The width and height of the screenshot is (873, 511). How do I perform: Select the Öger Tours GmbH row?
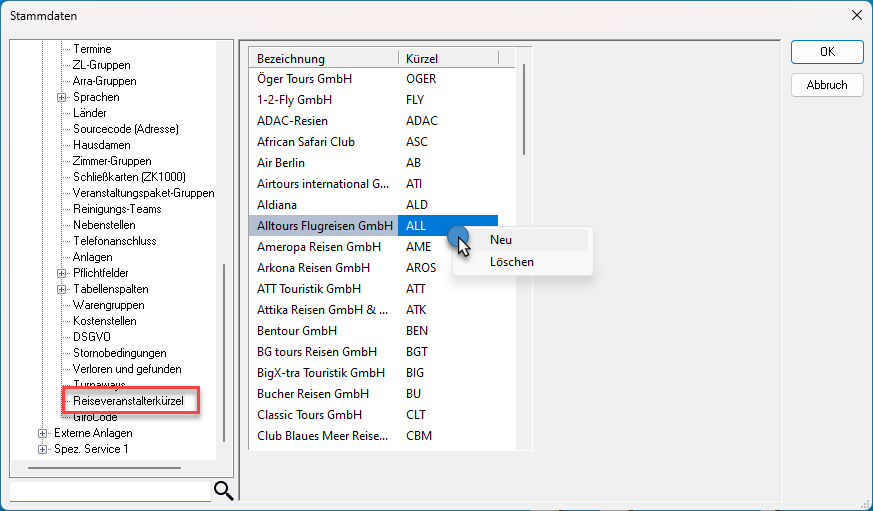tap(374, 79)
